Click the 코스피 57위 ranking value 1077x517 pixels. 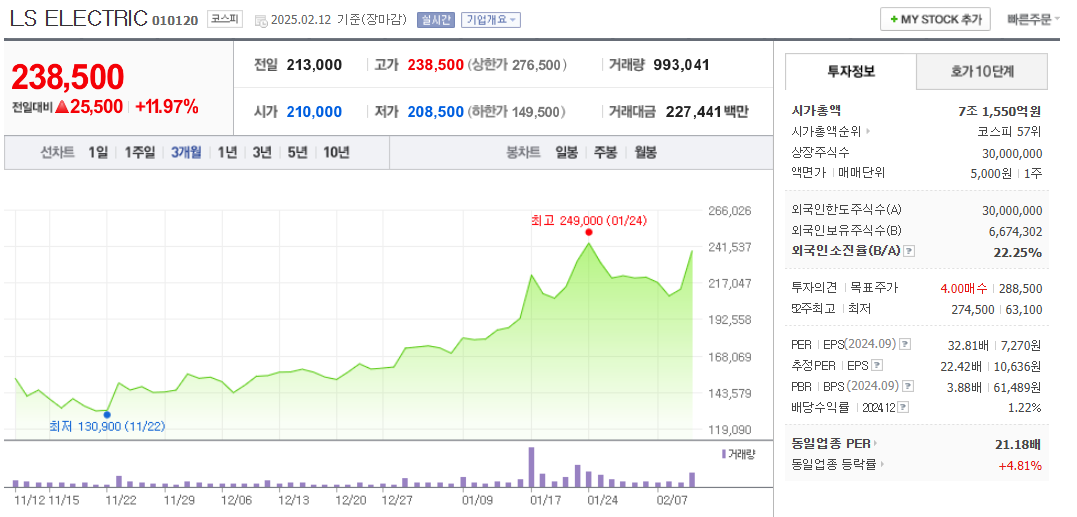coord(1010,131)
